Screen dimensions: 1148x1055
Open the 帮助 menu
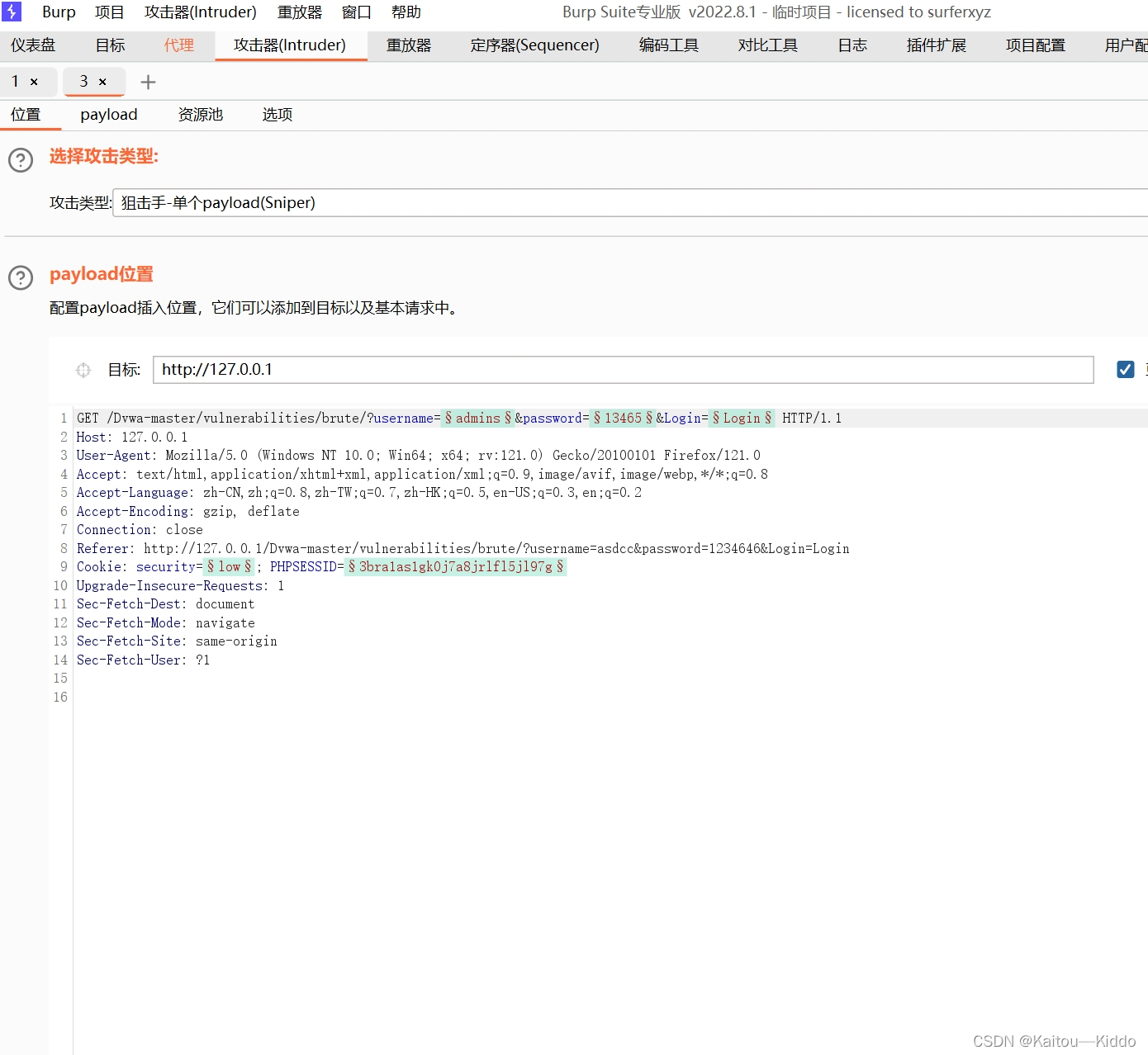[406, 12]
